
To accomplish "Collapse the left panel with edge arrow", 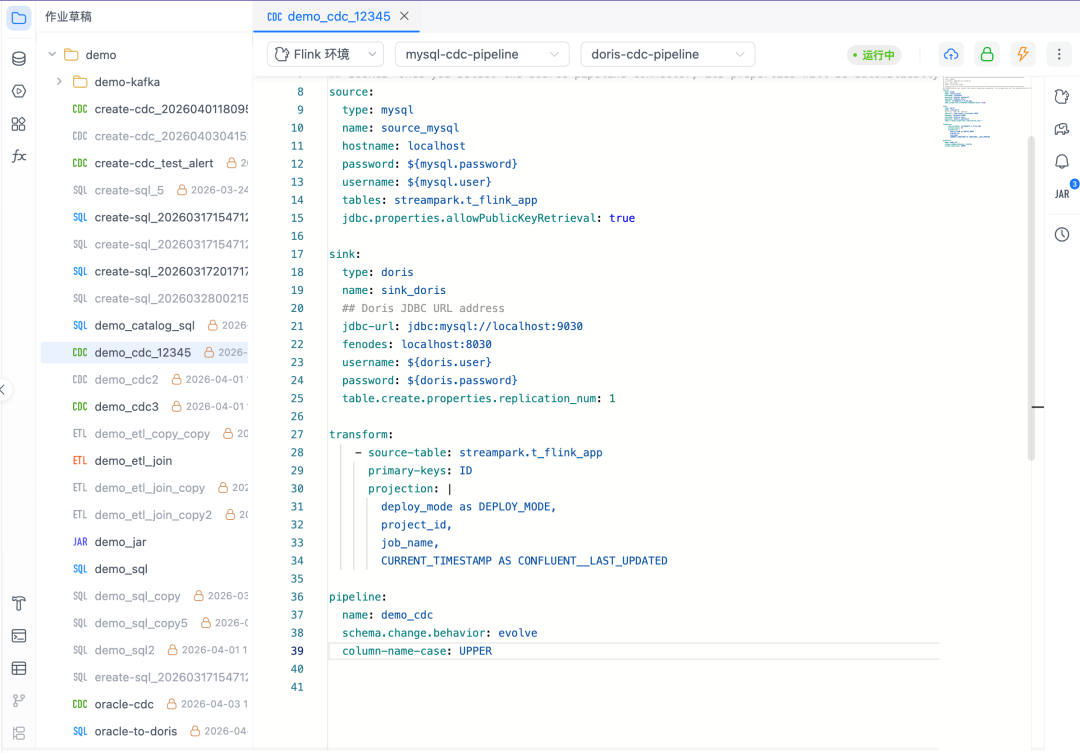I will pyautogui.click(x=3, y=389).
